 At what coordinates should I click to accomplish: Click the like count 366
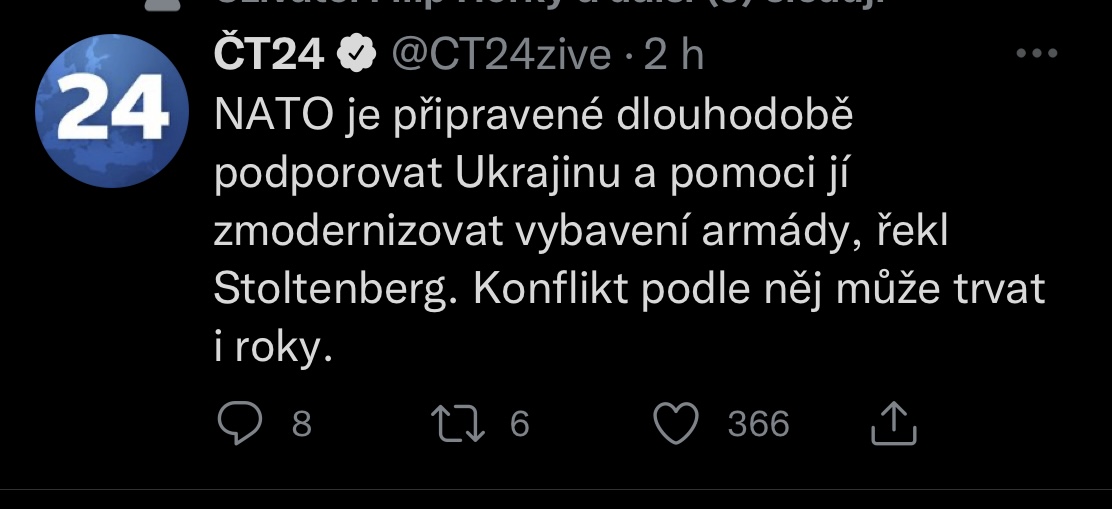pos(758,425)
